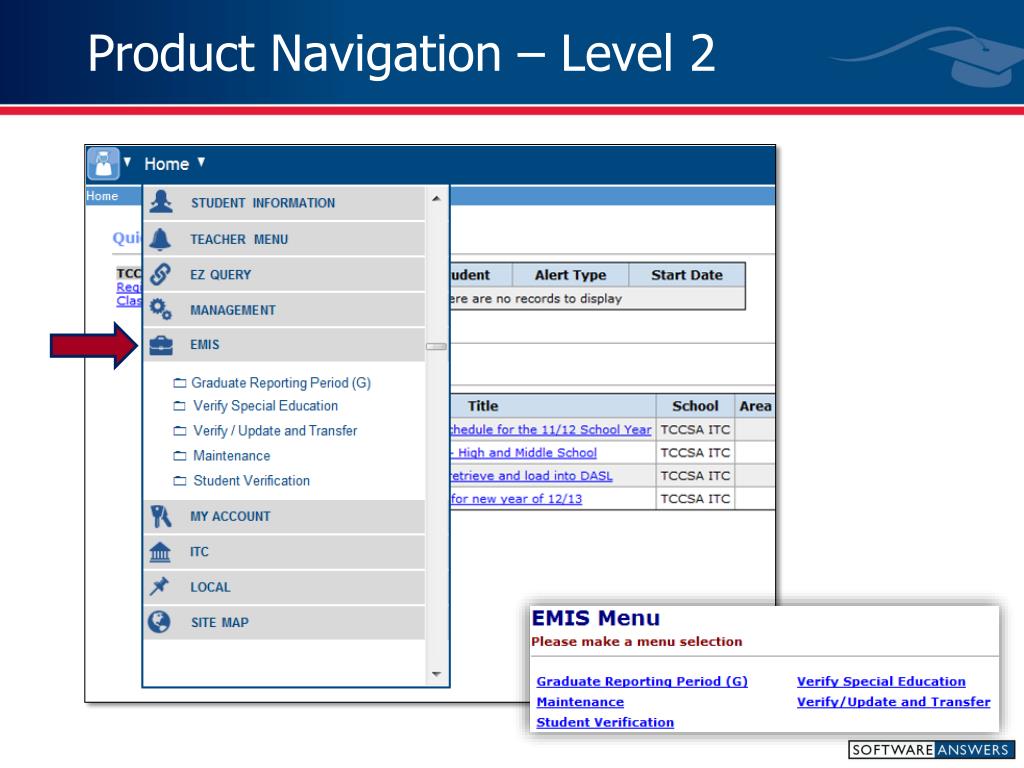
Task: Click the Site Map globe icon
Action: [159, 622]
